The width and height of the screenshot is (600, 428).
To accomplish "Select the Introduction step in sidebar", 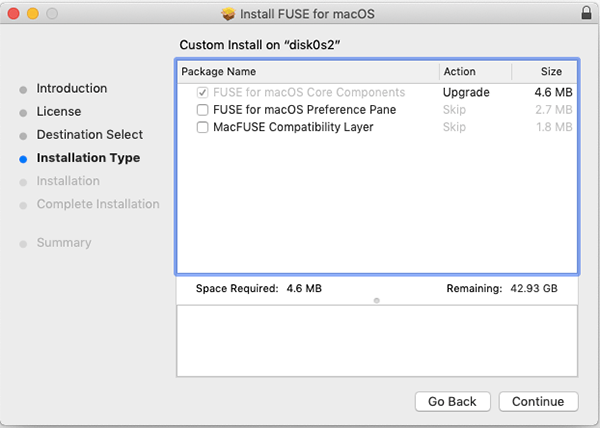I will [72, 88].
